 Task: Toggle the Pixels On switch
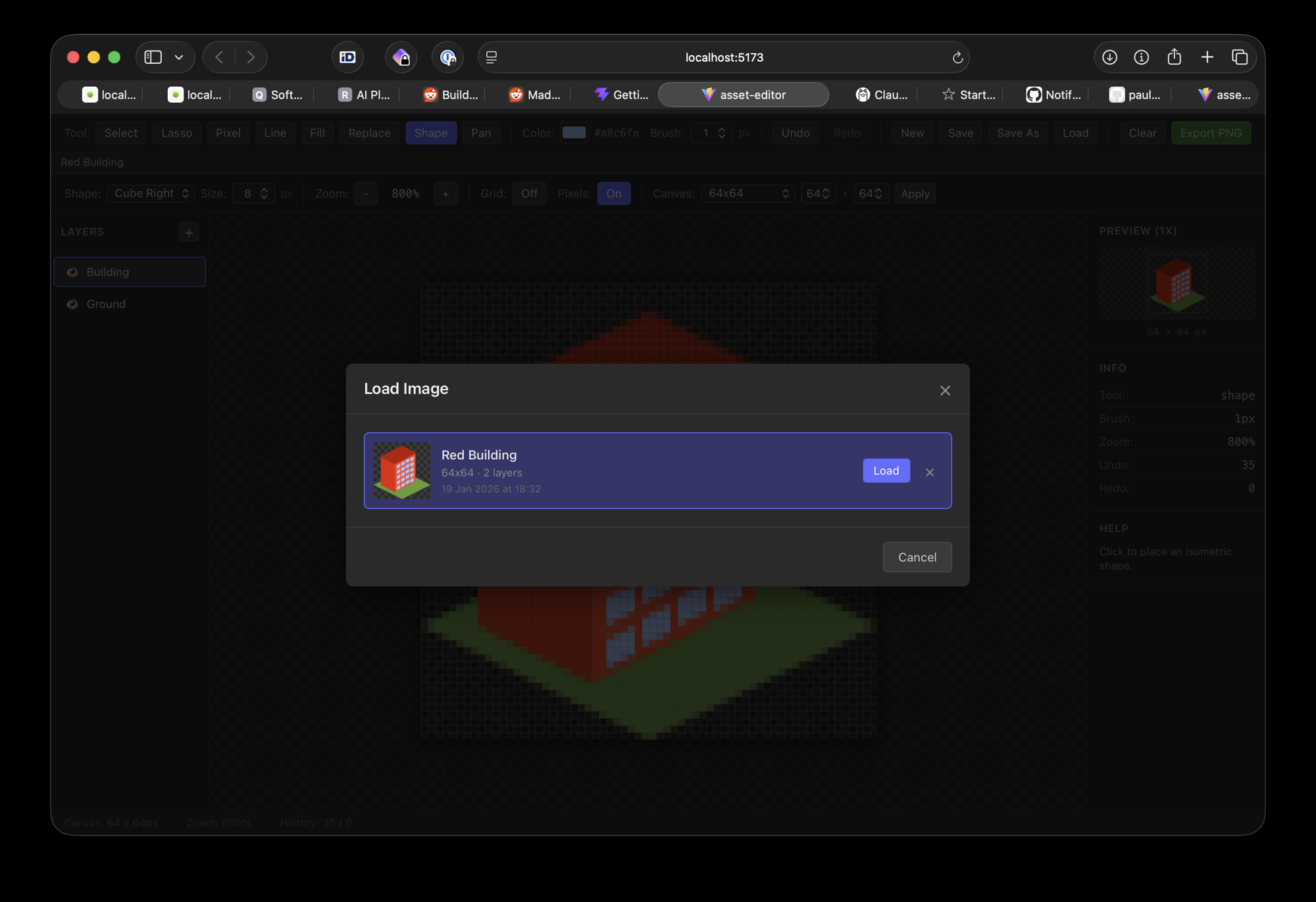(613, 193)
